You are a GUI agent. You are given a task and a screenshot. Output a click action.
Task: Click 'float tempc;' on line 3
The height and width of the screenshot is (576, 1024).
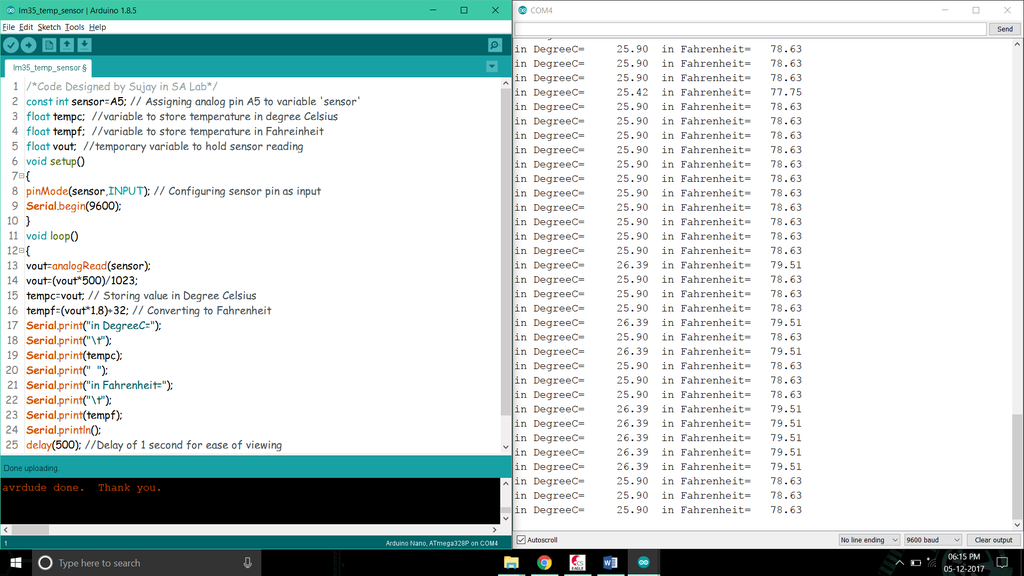pyautogui.click(x=56, y=116)
